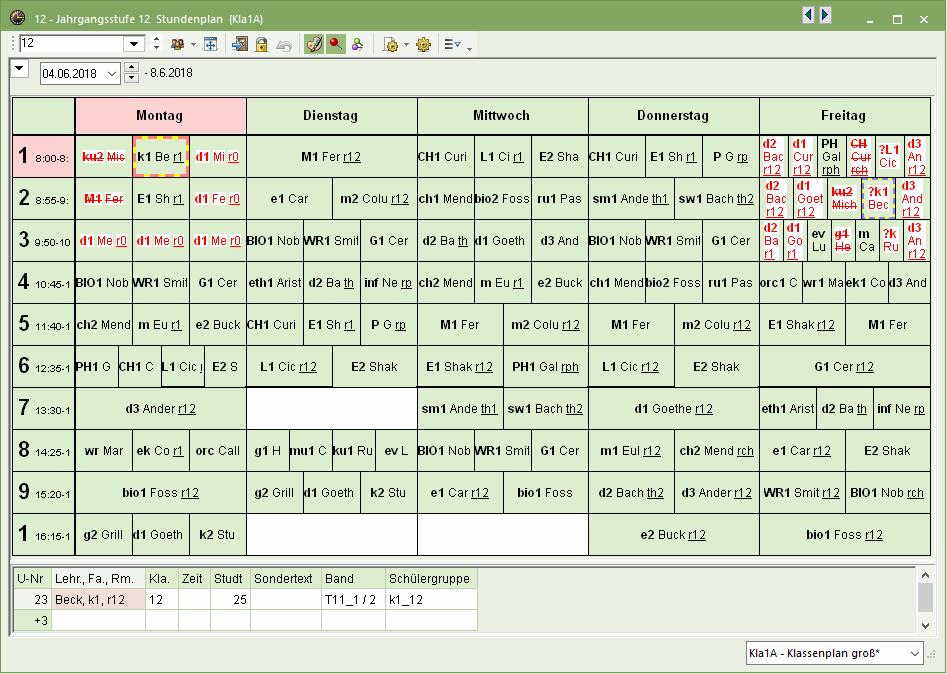Select the cell Beck, k1, r12

click(98, 600)
